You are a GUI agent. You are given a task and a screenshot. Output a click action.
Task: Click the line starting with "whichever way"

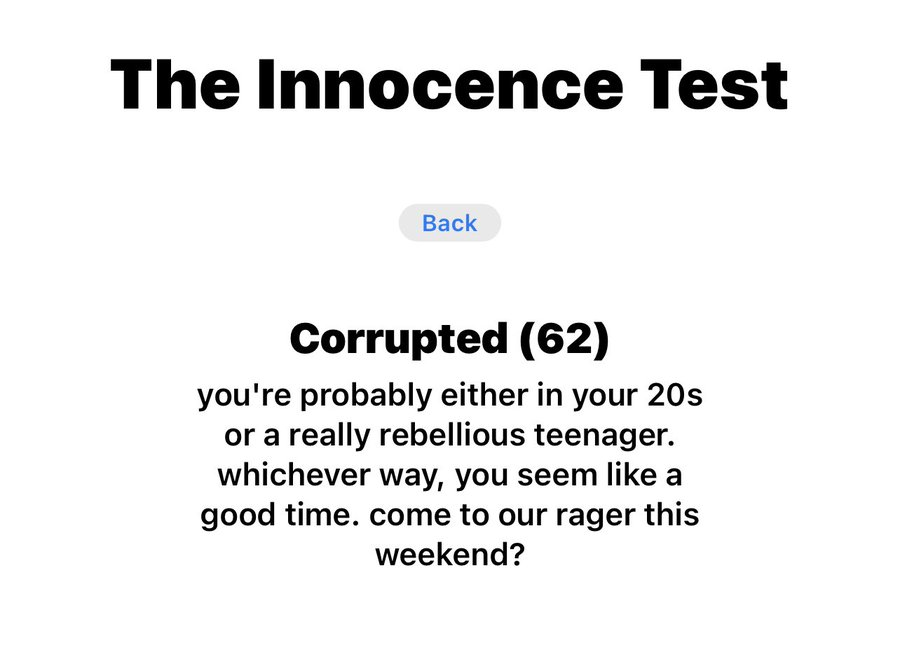[449, 474]
